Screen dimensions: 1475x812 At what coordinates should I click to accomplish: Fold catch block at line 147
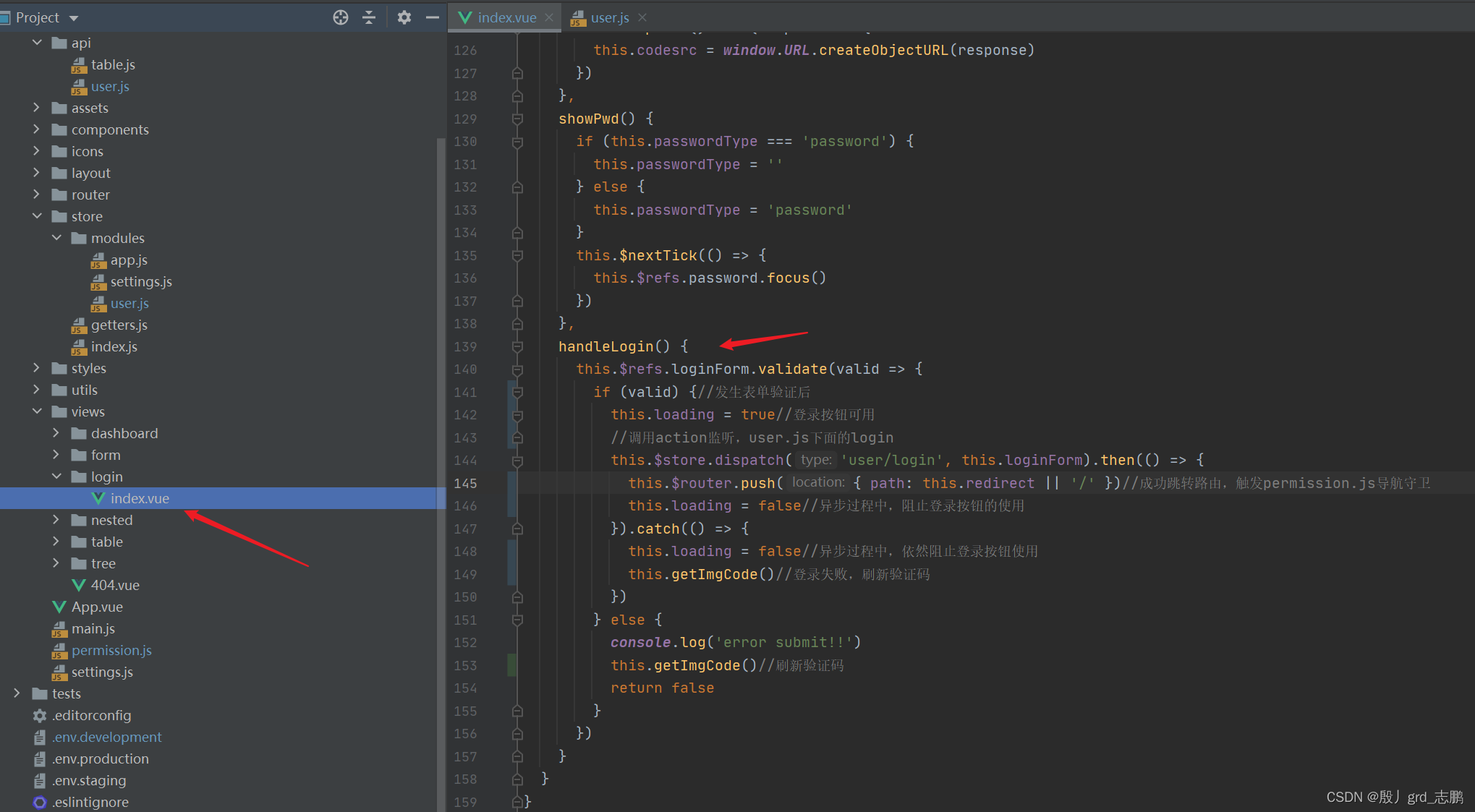click(517, 529)
